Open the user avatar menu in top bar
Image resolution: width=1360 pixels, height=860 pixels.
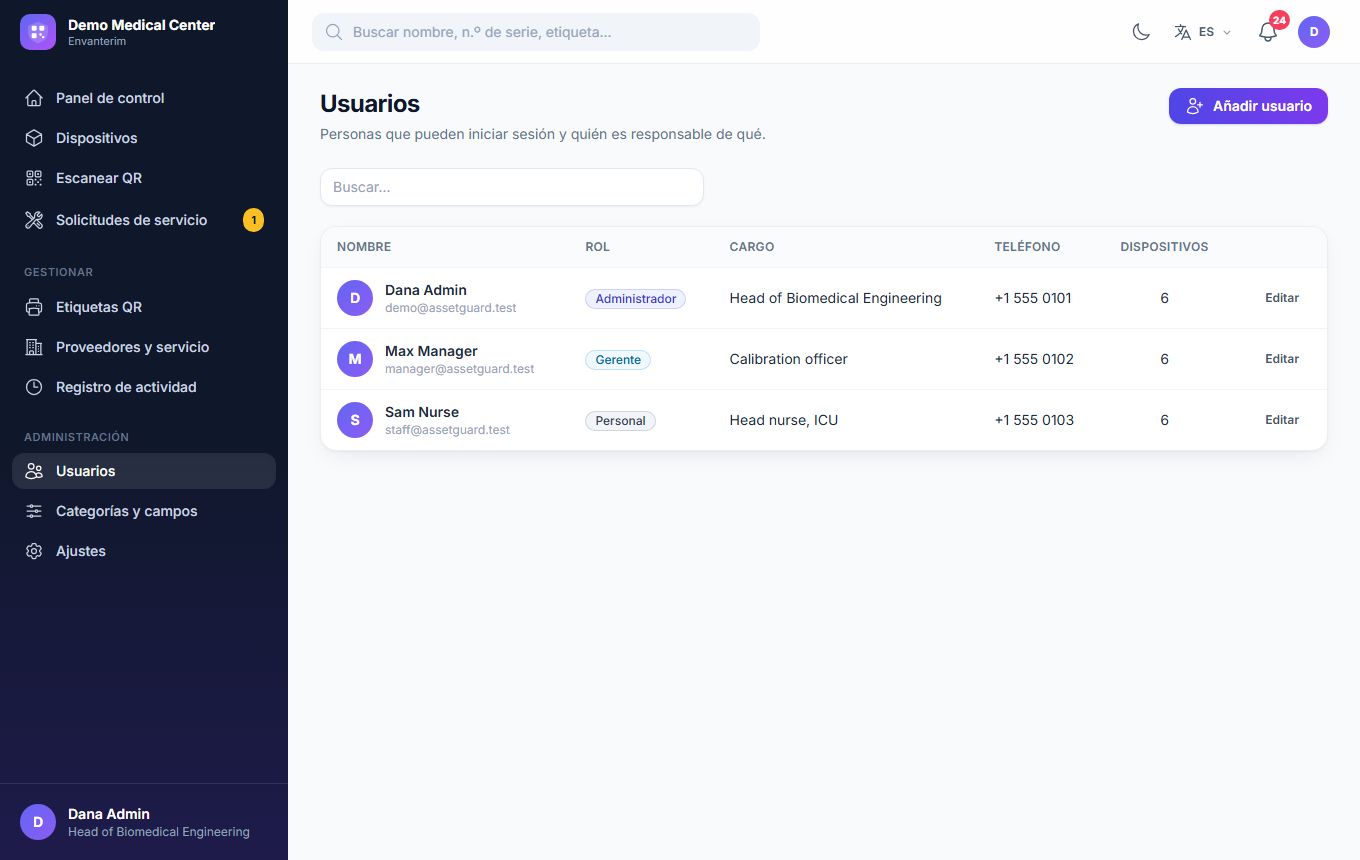(1314, 32)
